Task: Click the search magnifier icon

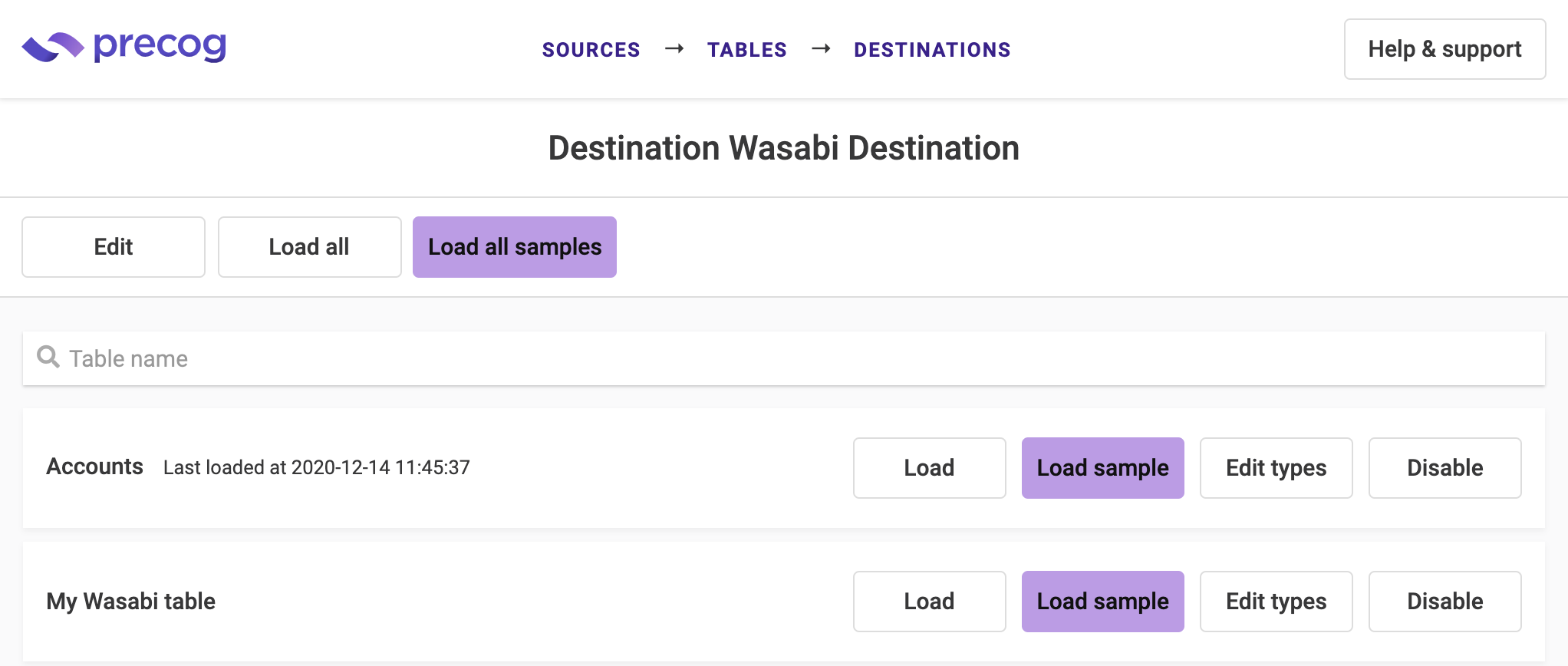Action: pyautogui.click(x=48, y=357)
